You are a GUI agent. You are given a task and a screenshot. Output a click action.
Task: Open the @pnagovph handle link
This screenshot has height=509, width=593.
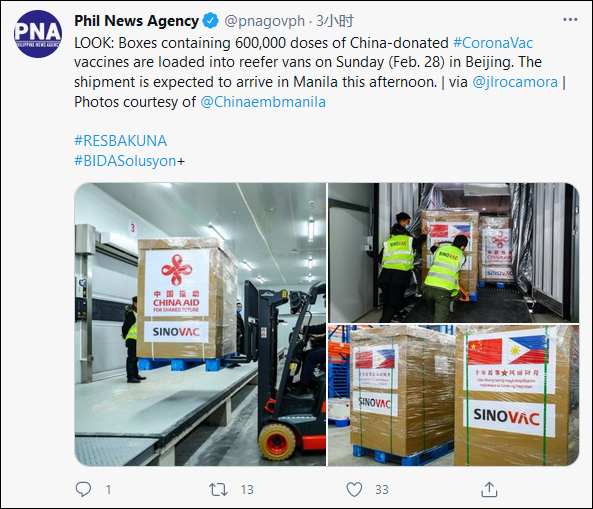(x=264, y=21)
